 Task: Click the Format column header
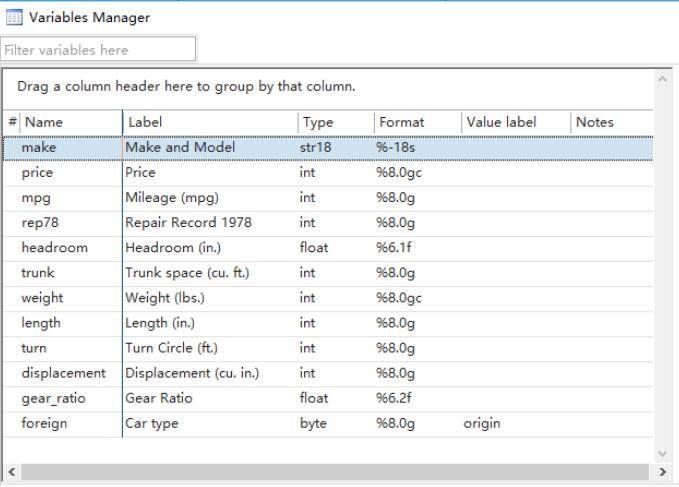click(415, 122)
